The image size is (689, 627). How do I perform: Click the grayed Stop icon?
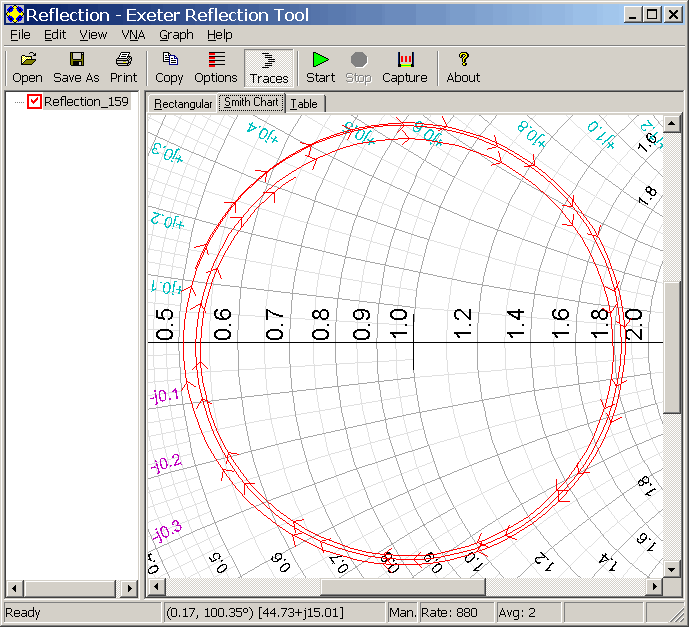click(359, 59)
